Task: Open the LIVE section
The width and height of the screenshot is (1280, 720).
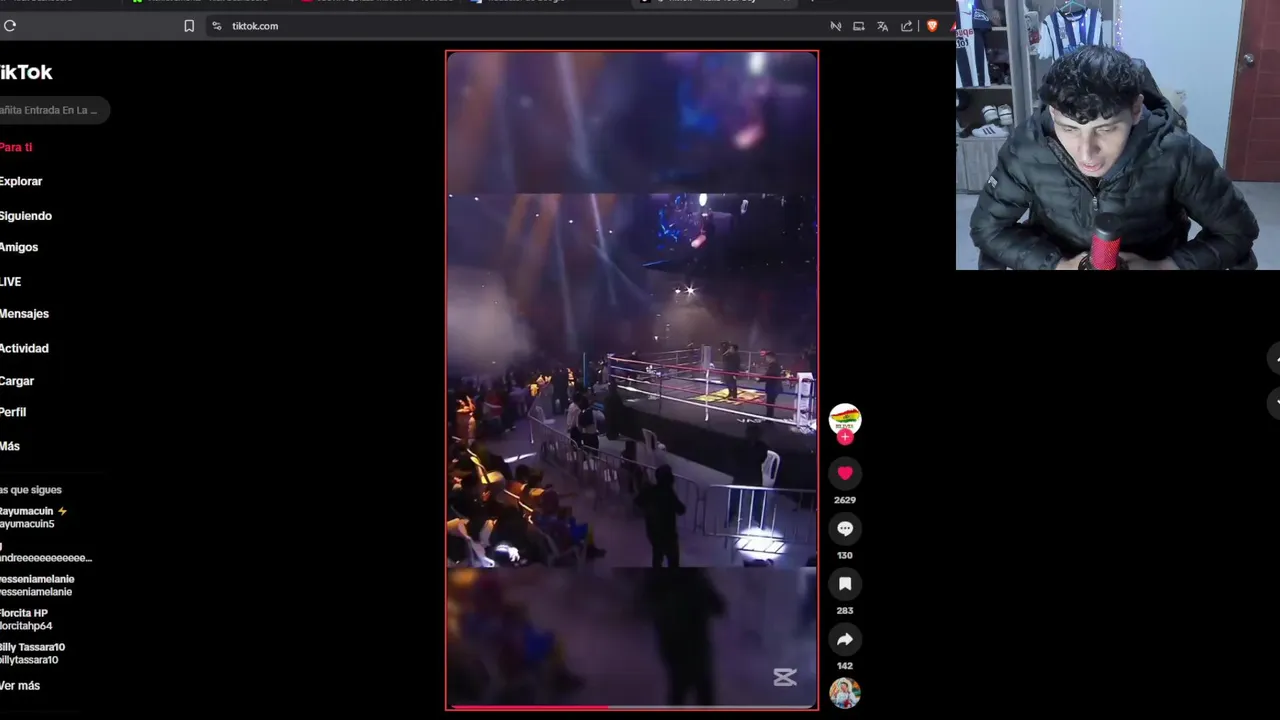Action: [x=11, y=282]
